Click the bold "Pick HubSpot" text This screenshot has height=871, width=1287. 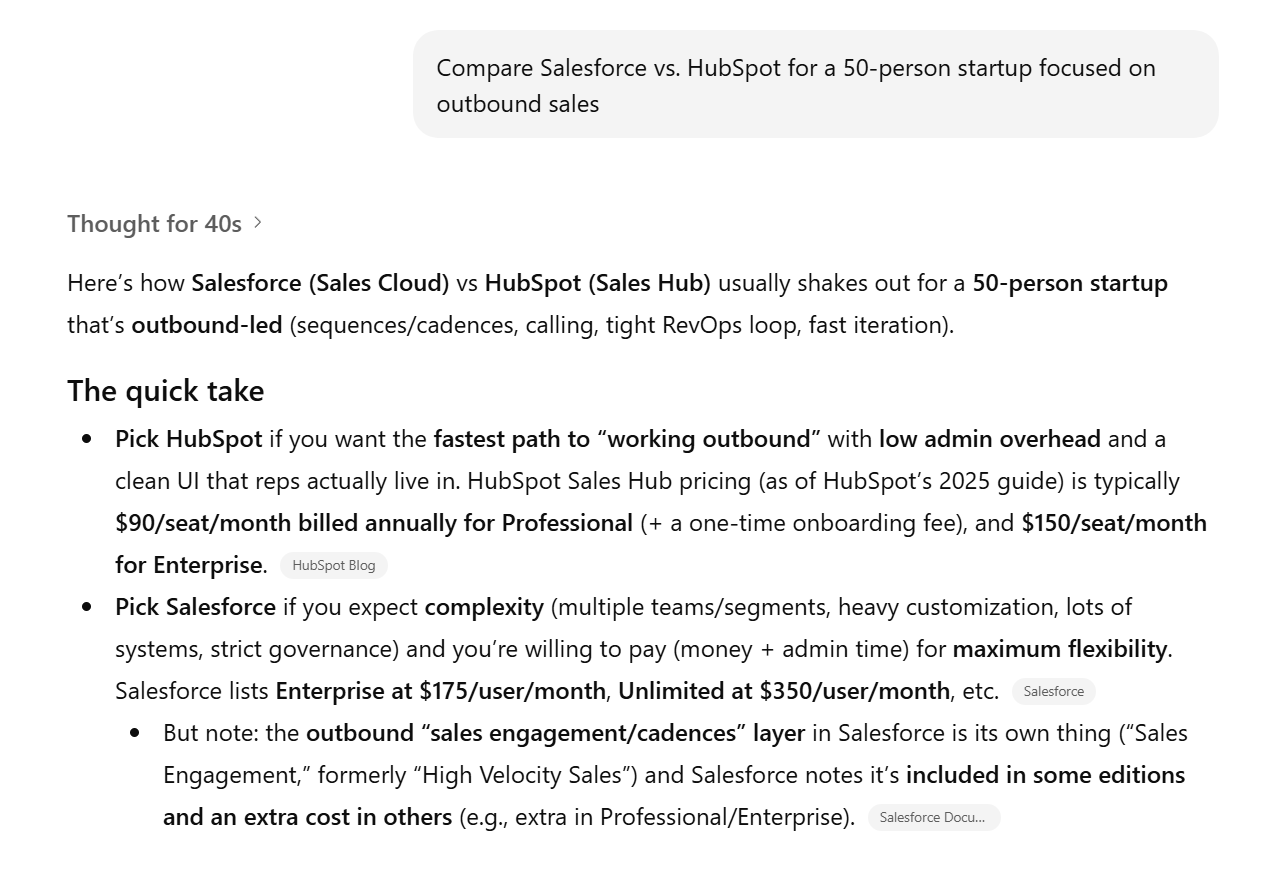188,439
